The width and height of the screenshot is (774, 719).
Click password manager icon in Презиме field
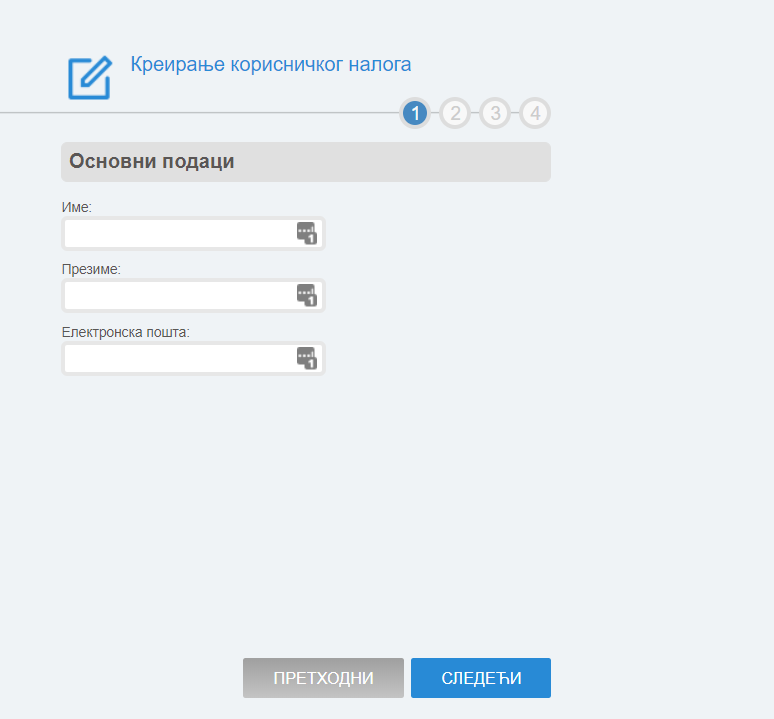click(x=307, y=295)
